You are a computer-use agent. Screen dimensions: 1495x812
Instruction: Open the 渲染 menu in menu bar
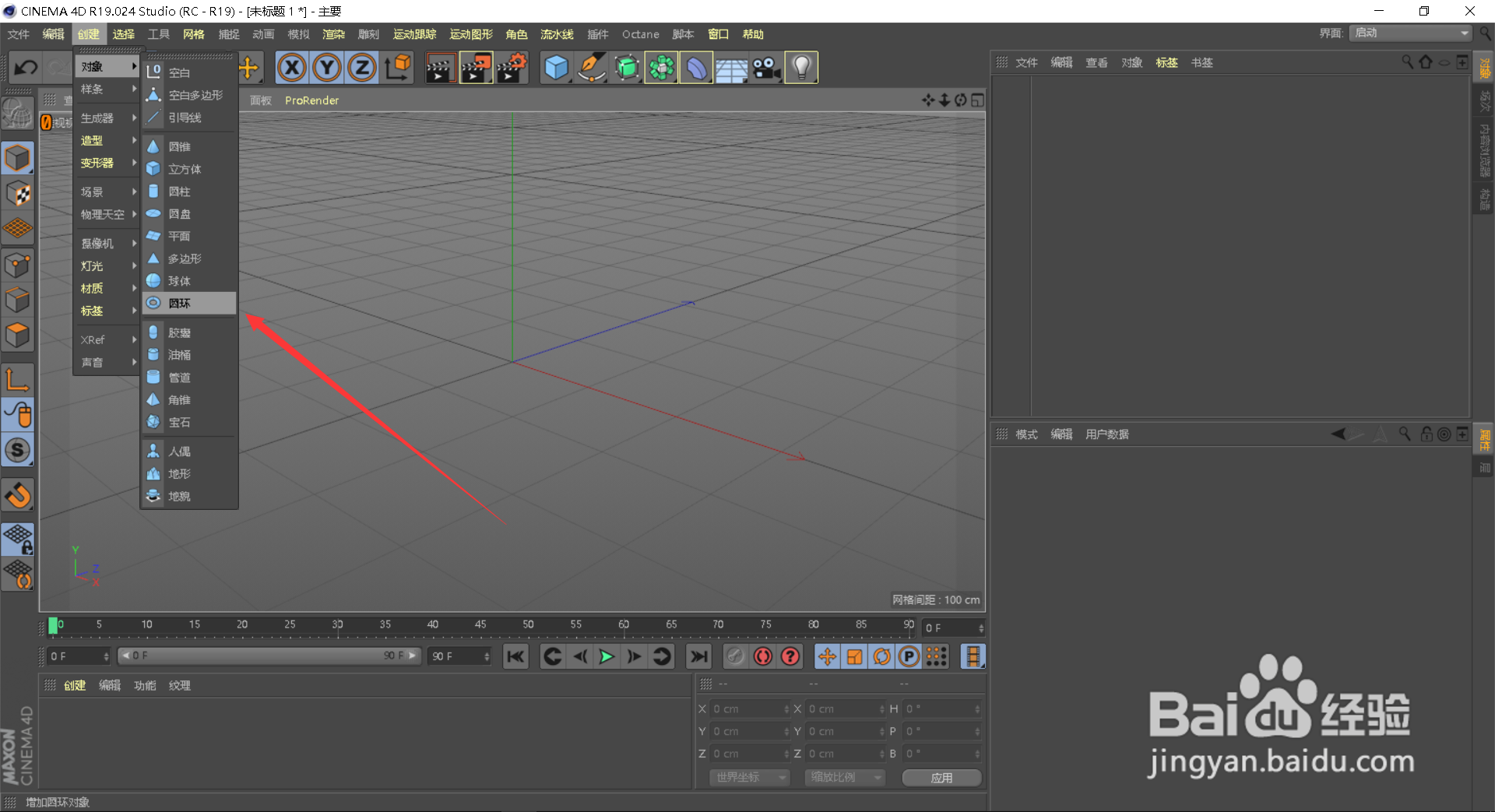(334, 34)
